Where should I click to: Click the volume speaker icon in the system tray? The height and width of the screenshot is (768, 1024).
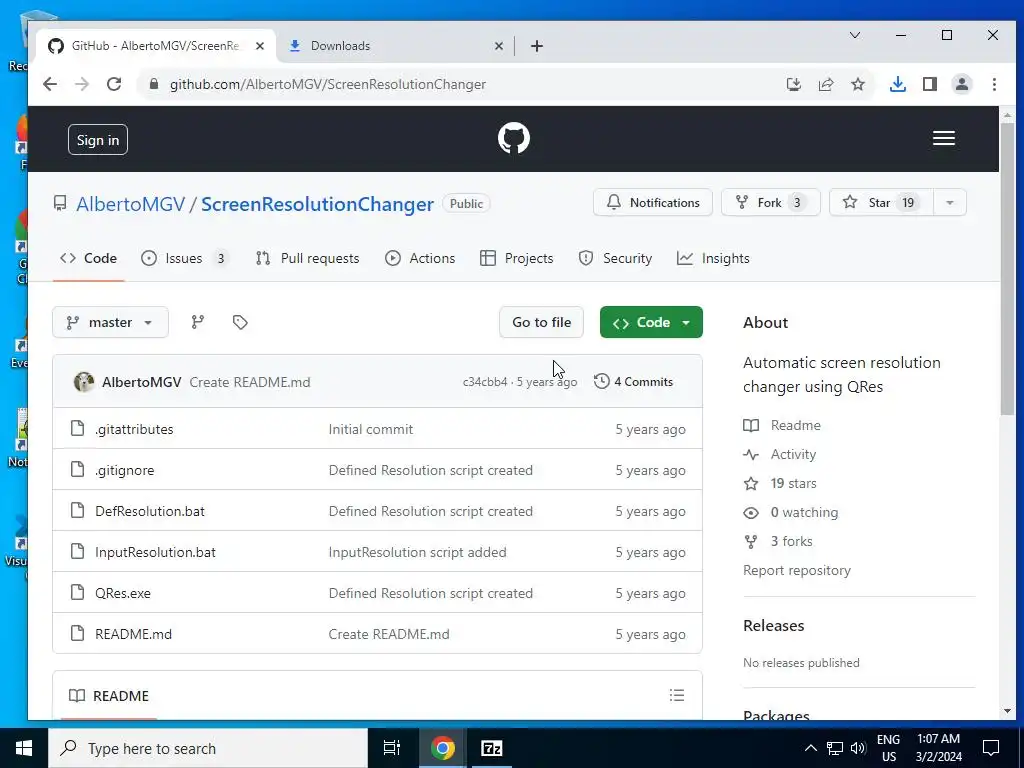coord(858,748)
